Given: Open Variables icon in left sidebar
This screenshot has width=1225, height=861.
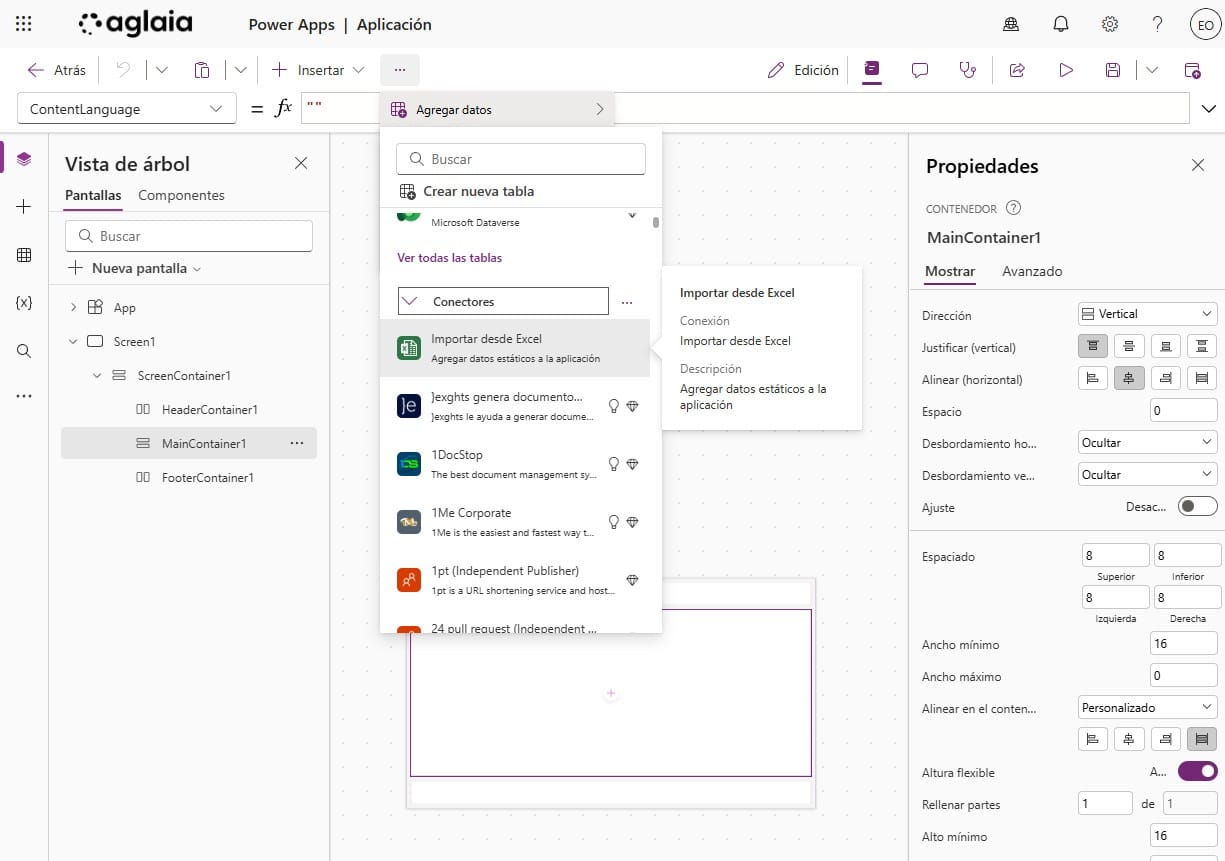Looking at the screenshot, I should tap(24, 303).
